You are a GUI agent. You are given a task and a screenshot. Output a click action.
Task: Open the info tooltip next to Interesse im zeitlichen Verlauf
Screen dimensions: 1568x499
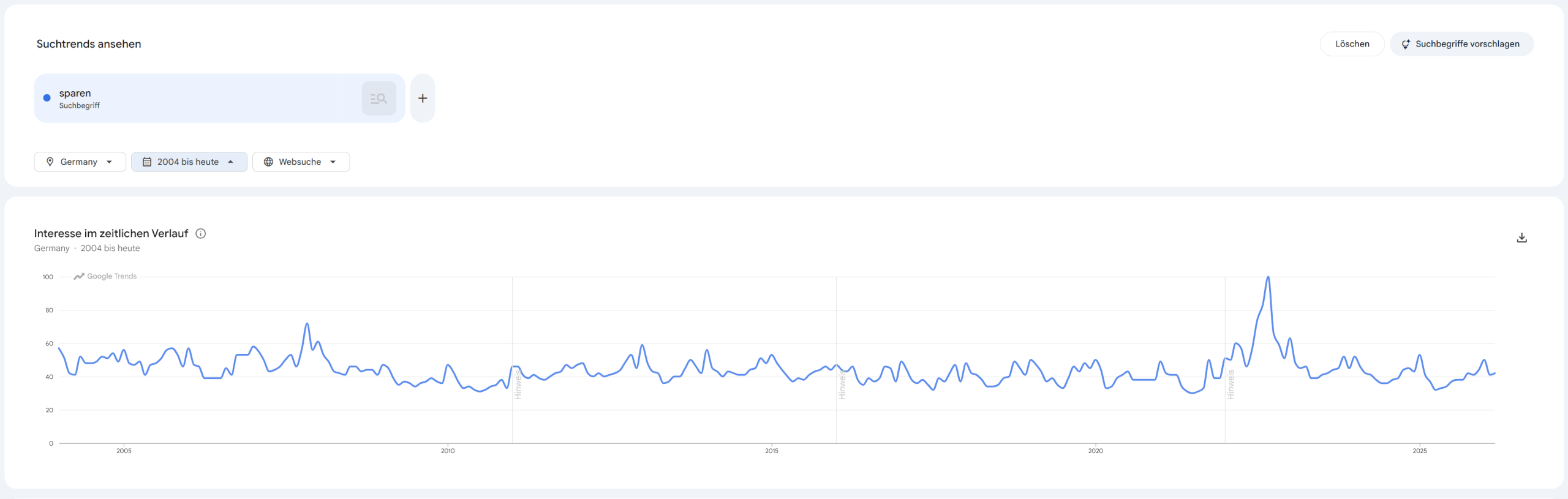pos(201,233)
